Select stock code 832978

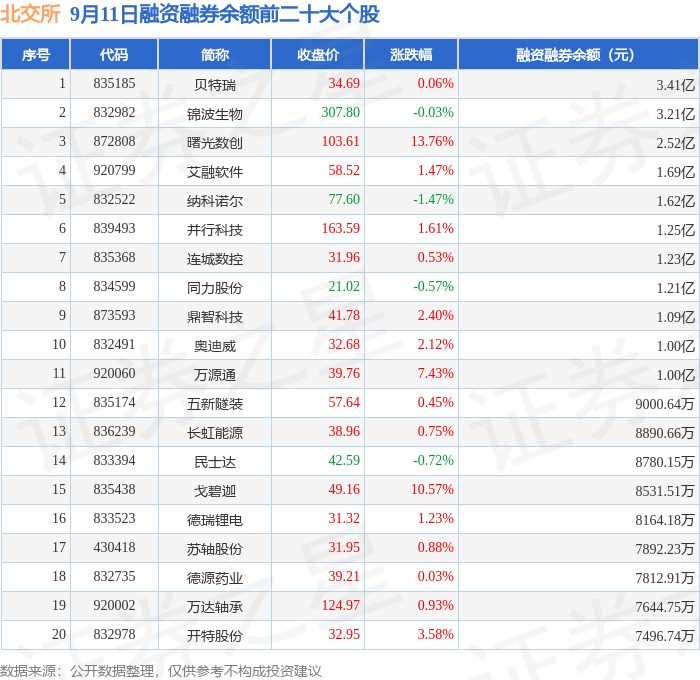coord(114,634)
